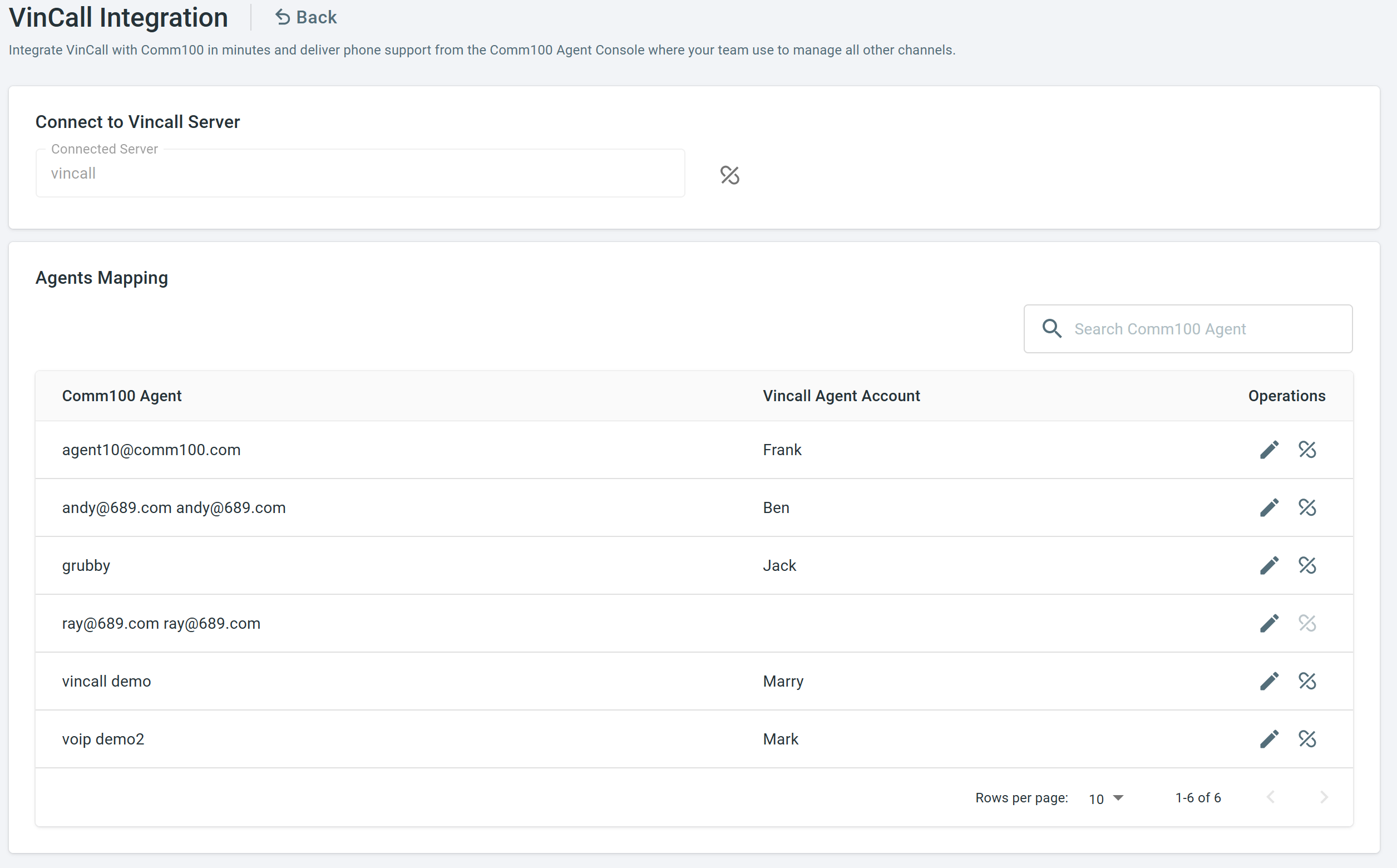Click the Connected Server field

(x=360, y=173)
